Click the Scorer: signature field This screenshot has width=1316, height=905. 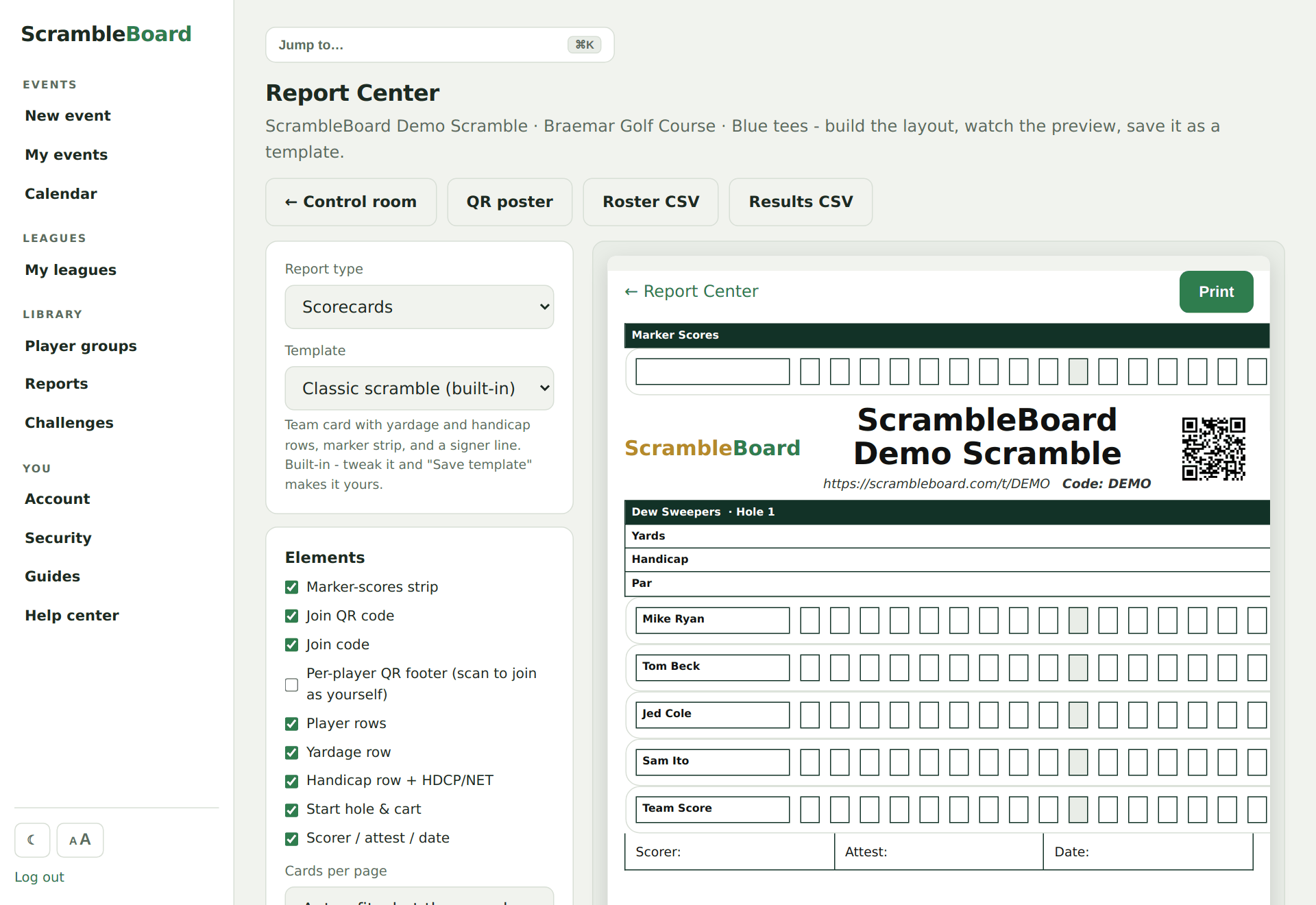(x=729, y=852)
